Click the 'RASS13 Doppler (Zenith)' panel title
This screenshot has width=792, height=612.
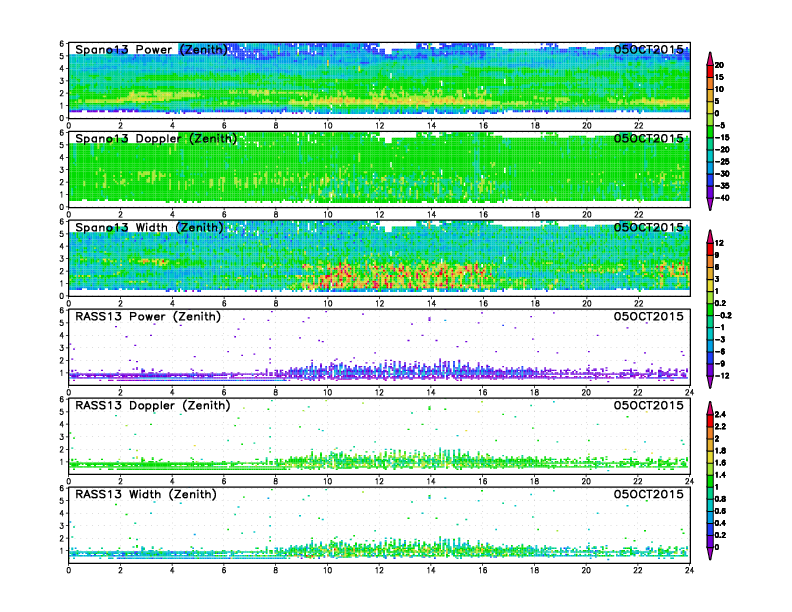pos(153,405)
